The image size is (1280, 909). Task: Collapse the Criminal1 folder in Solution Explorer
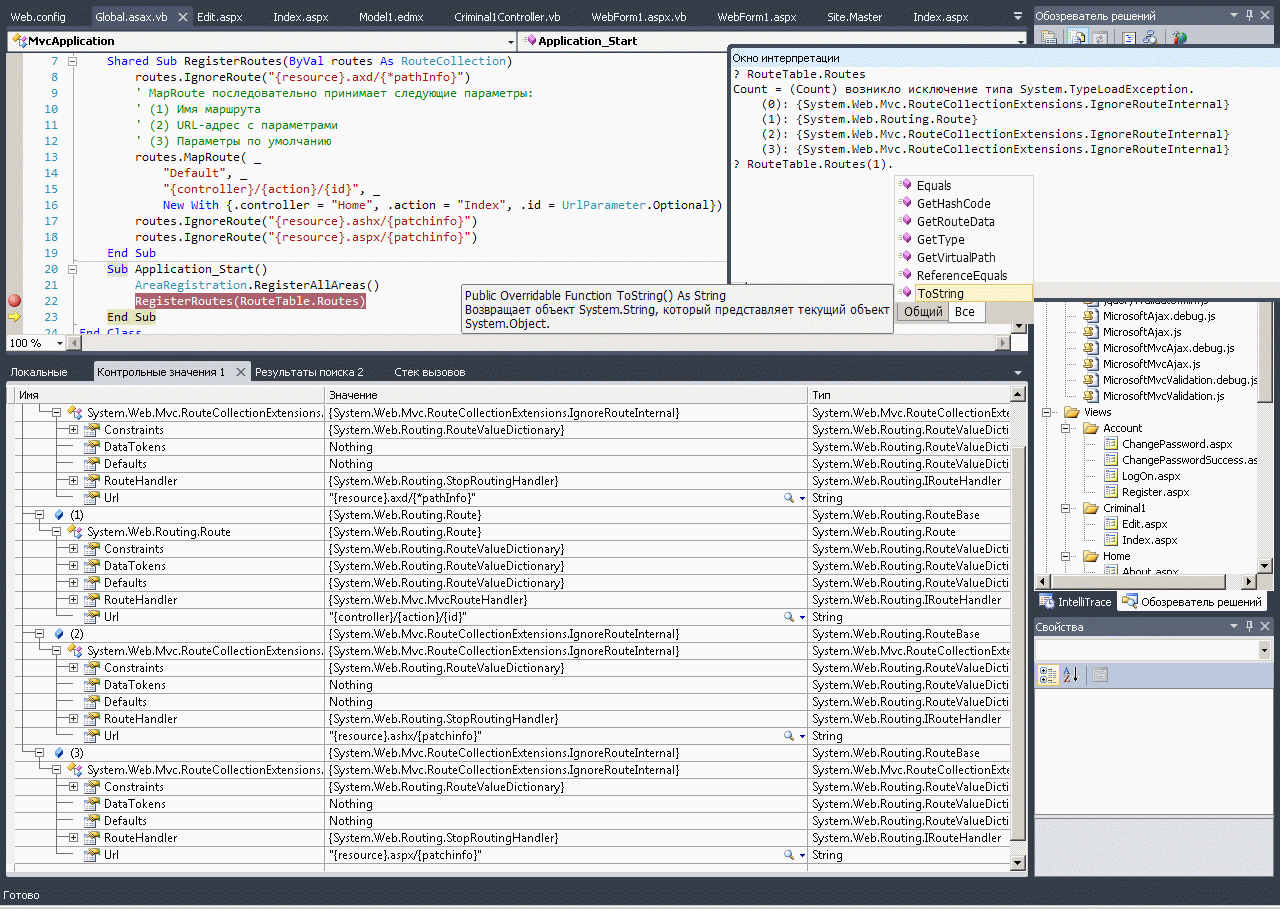pyautogui.click(x=1066, y=508)
